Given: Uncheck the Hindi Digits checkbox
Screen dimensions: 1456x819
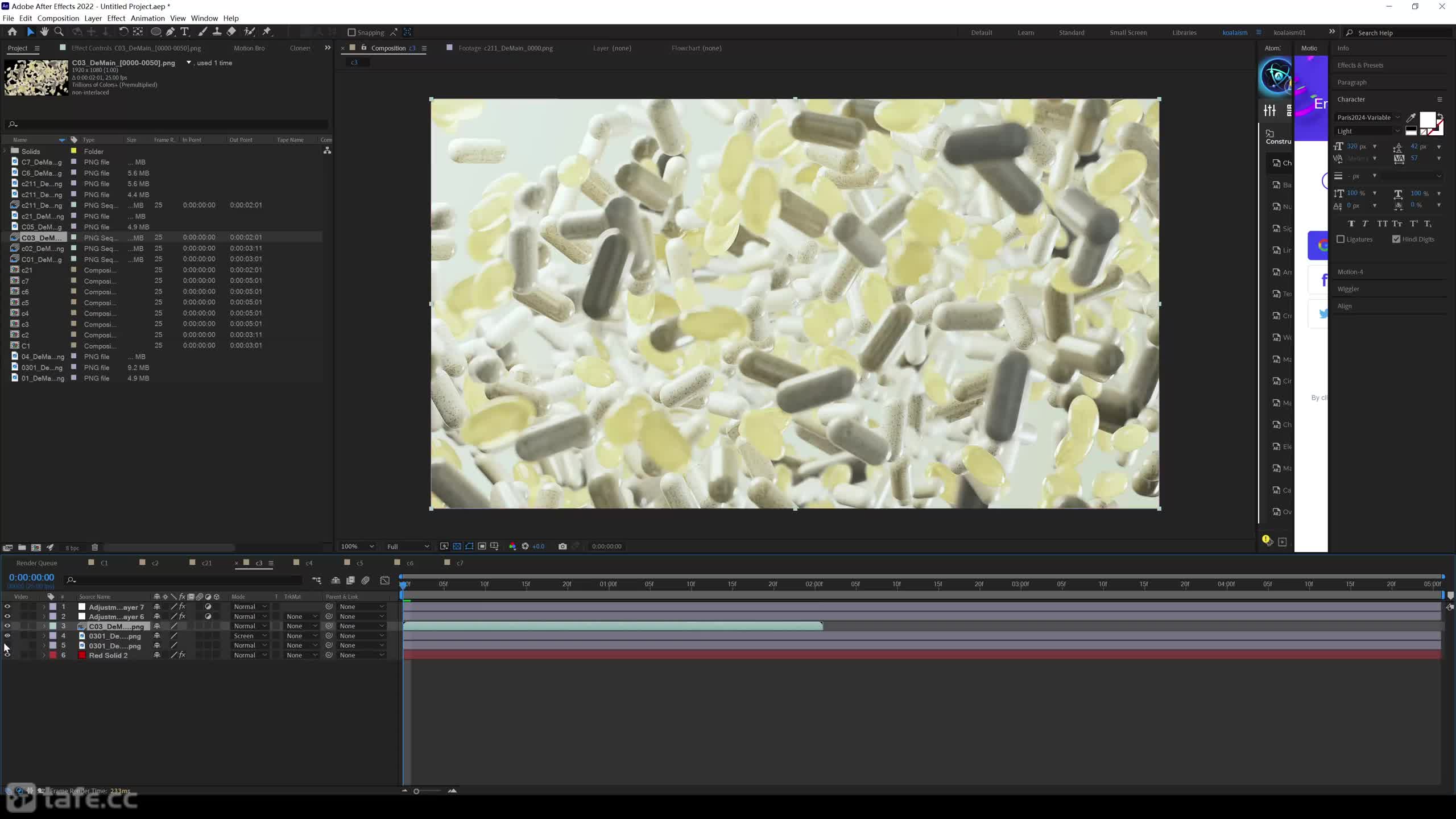Looking at the screenshot, I should click(x=1396, y=239).
